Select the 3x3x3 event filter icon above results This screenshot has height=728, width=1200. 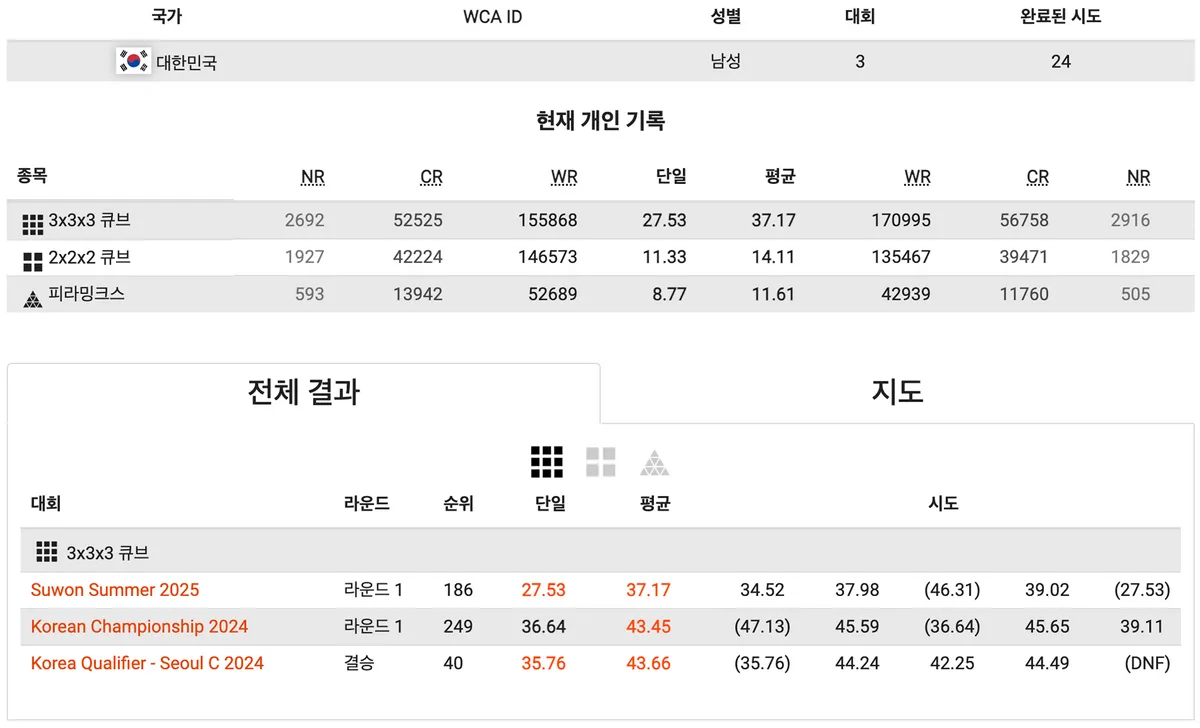click(x=546, y=461)
